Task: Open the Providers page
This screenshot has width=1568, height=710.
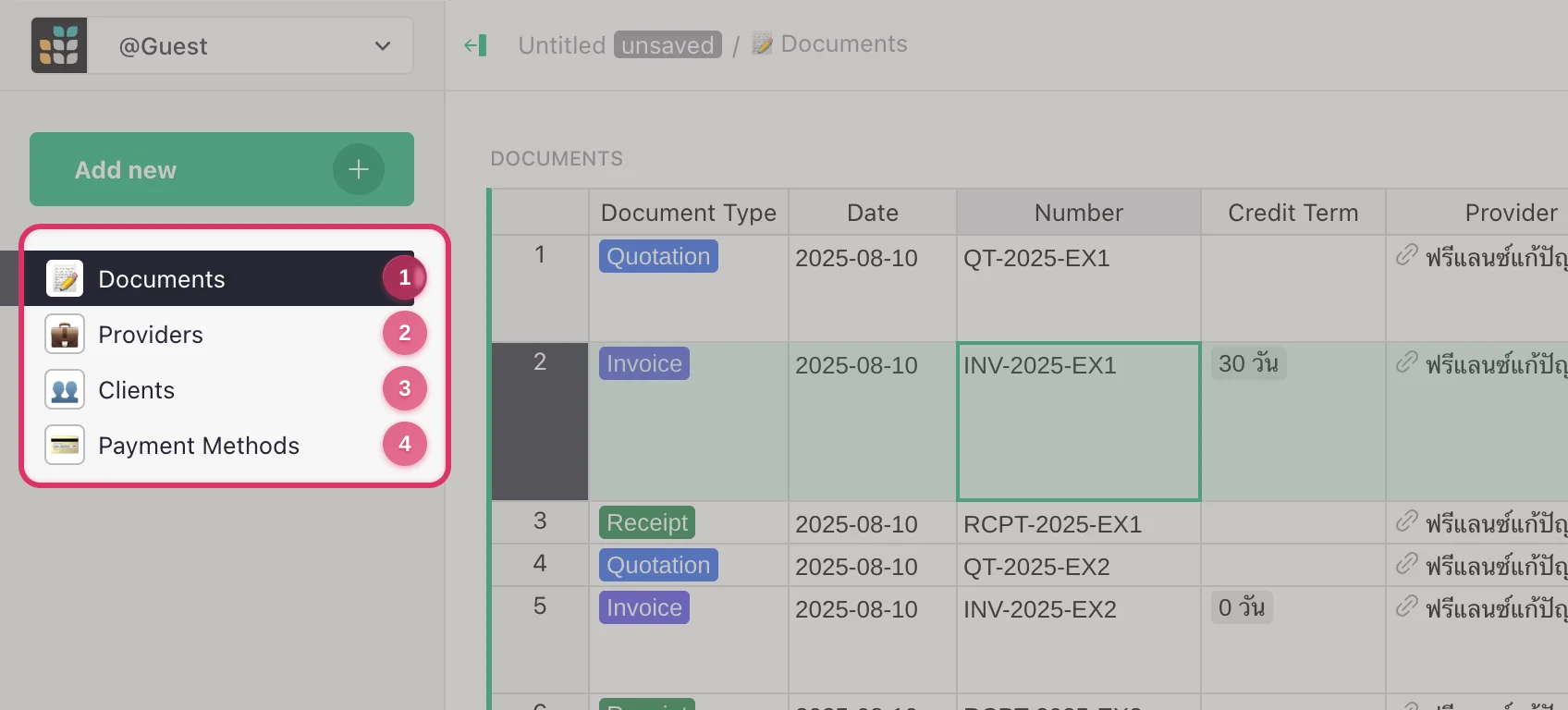Action: [151, 335]
